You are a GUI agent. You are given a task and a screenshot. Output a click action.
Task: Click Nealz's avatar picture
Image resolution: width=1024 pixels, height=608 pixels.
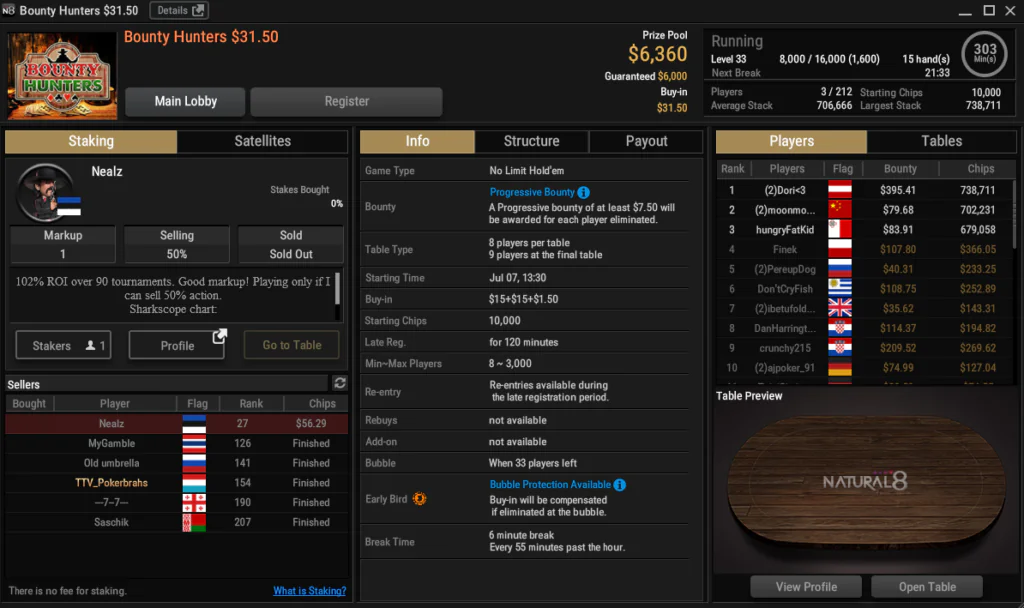pos(47,191)
